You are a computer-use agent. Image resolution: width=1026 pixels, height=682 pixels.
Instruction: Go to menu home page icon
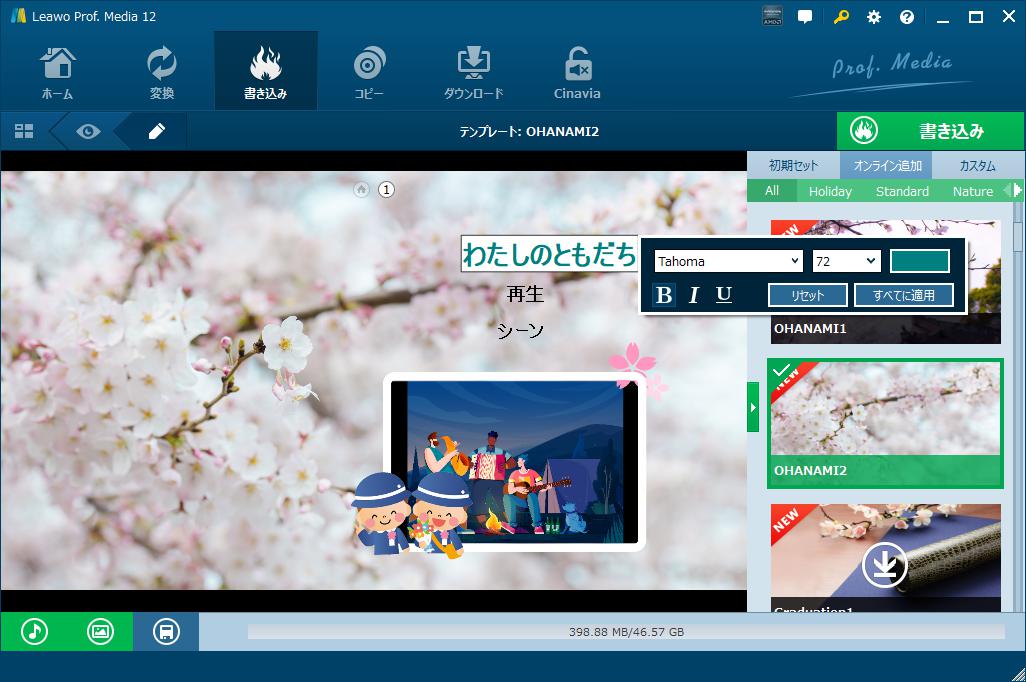pyautogui.click(x=361, y=190)
